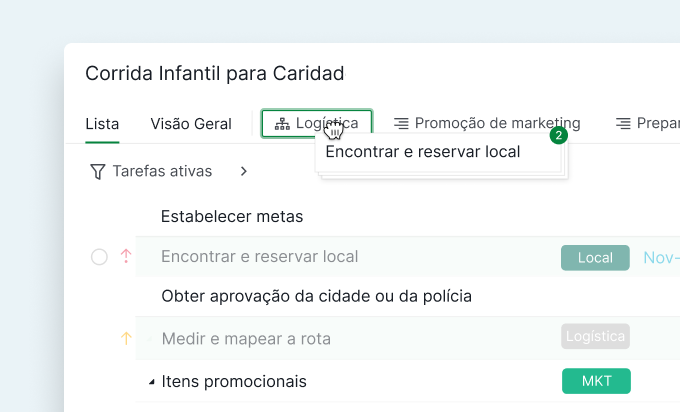Open the Visão Geral tab
The height and width of the screenshot is (412, 680).
[191, 124]
